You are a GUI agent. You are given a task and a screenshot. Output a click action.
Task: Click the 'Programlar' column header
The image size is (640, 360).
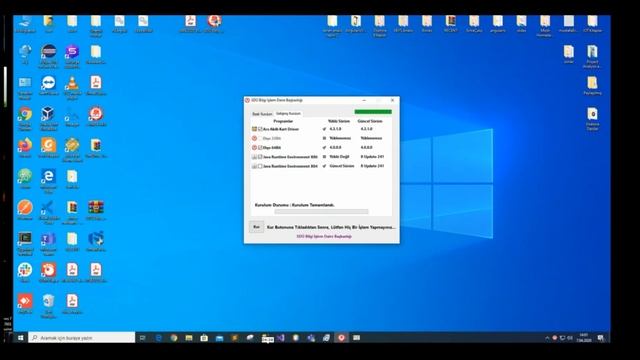click(283, 121)
